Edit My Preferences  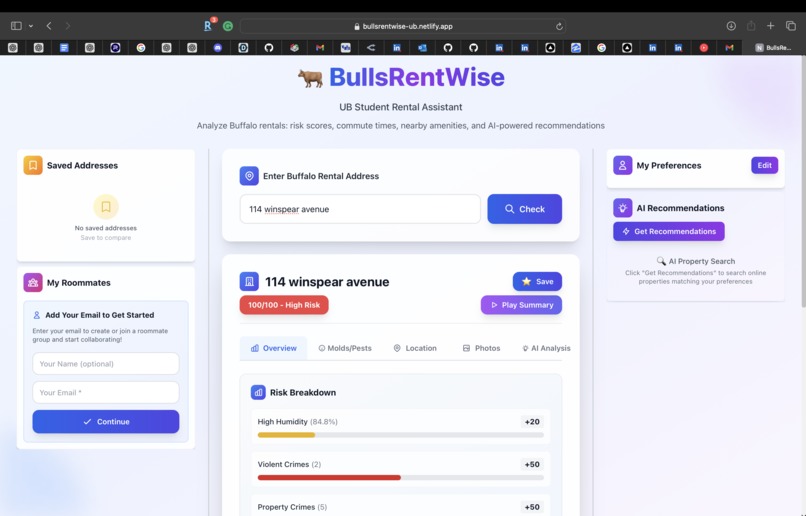[764, 165]
